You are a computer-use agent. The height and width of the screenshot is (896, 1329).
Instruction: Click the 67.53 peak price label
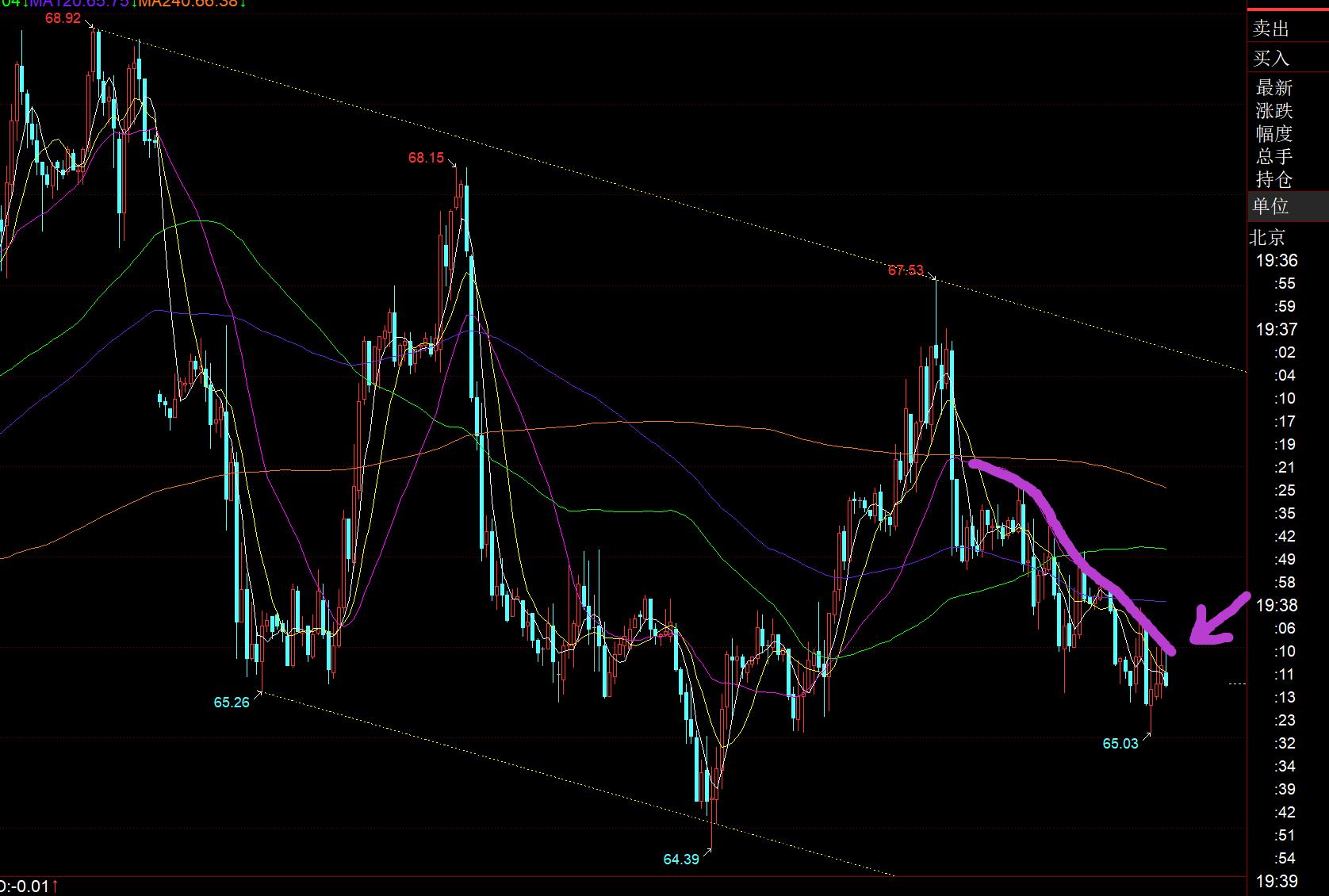[x=906, y=270]
